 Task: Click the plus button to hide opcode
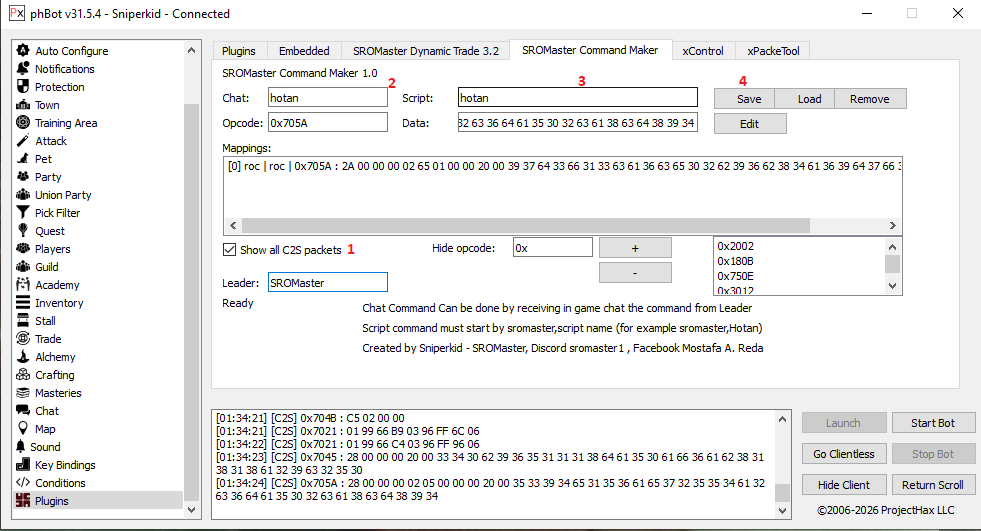point(635,248)
